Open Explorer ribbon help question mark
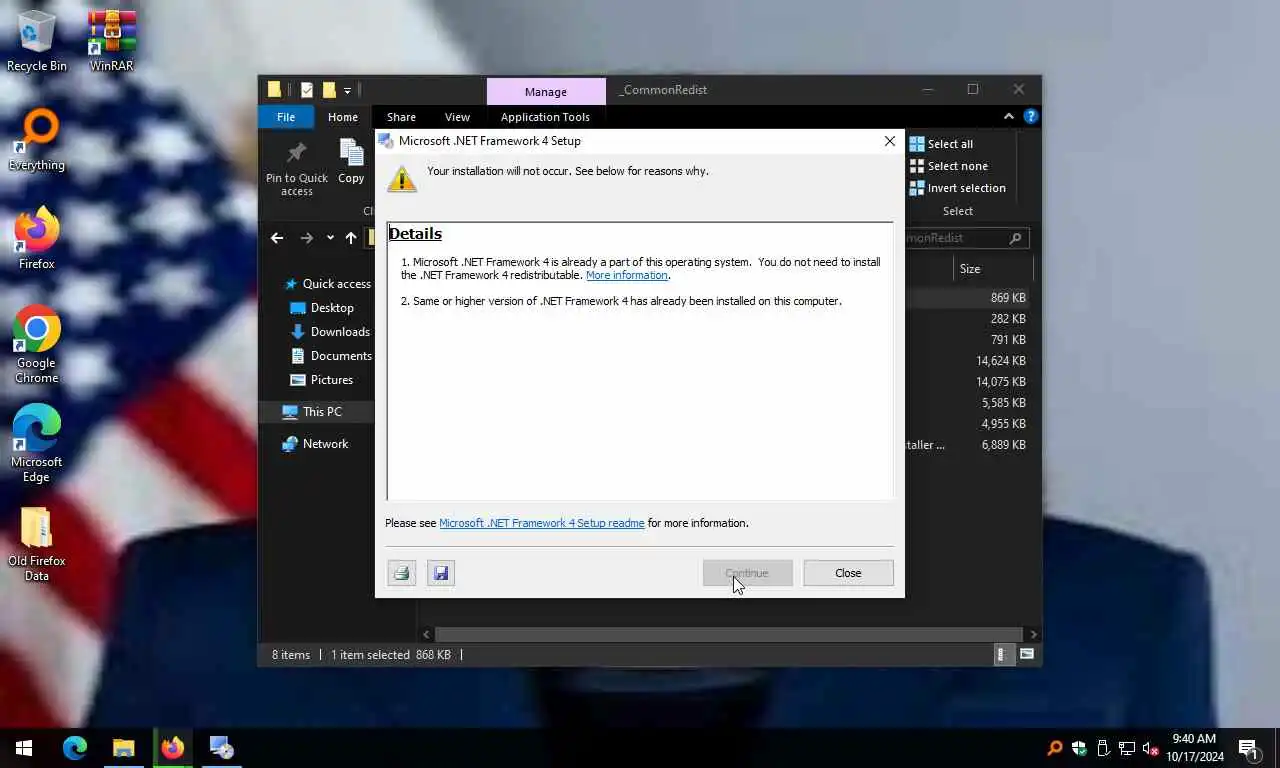 [x=1031, y=116]
